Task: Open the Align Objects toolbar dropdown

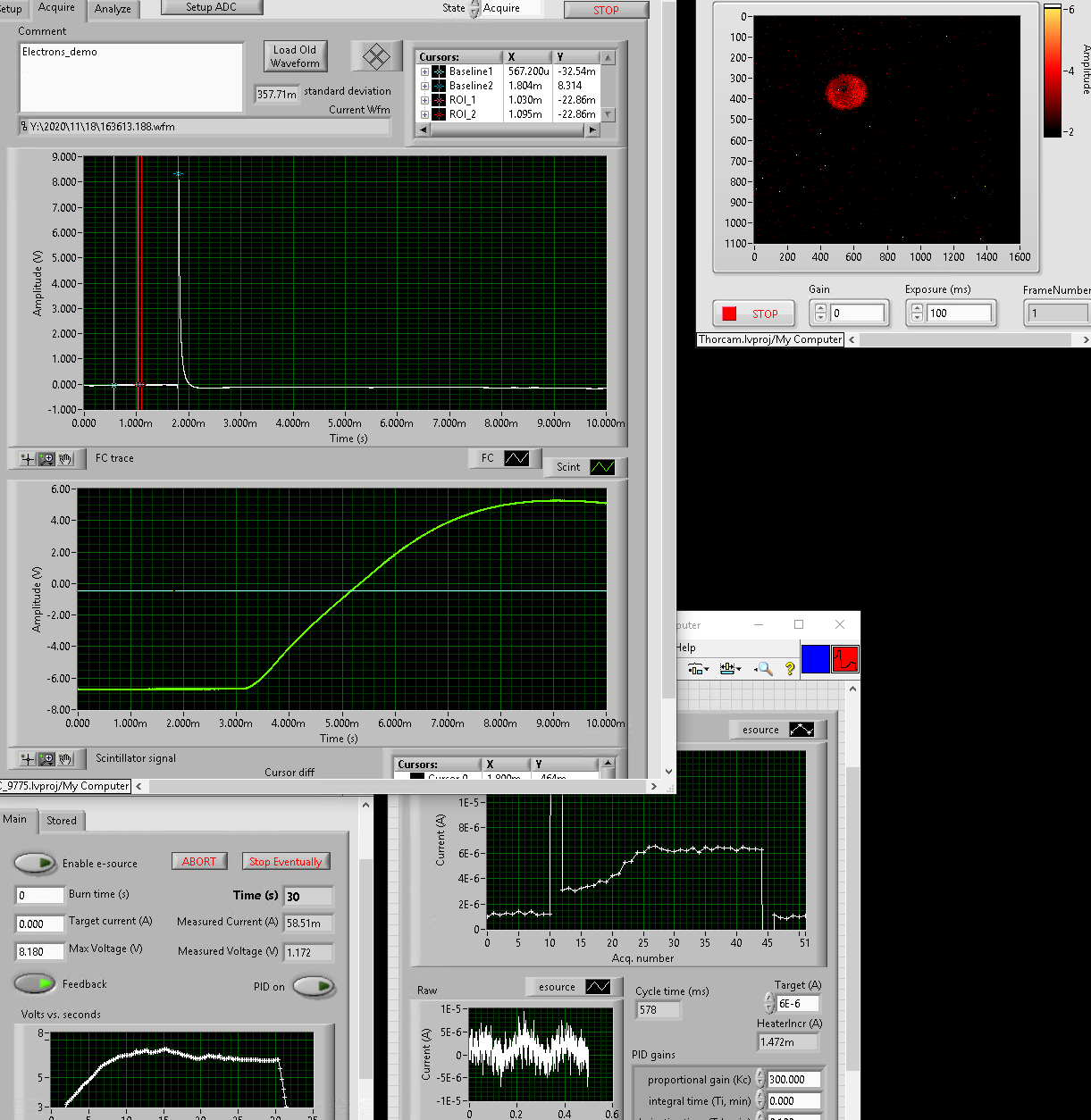Action: pyautogui.click(x=698, y=668)
